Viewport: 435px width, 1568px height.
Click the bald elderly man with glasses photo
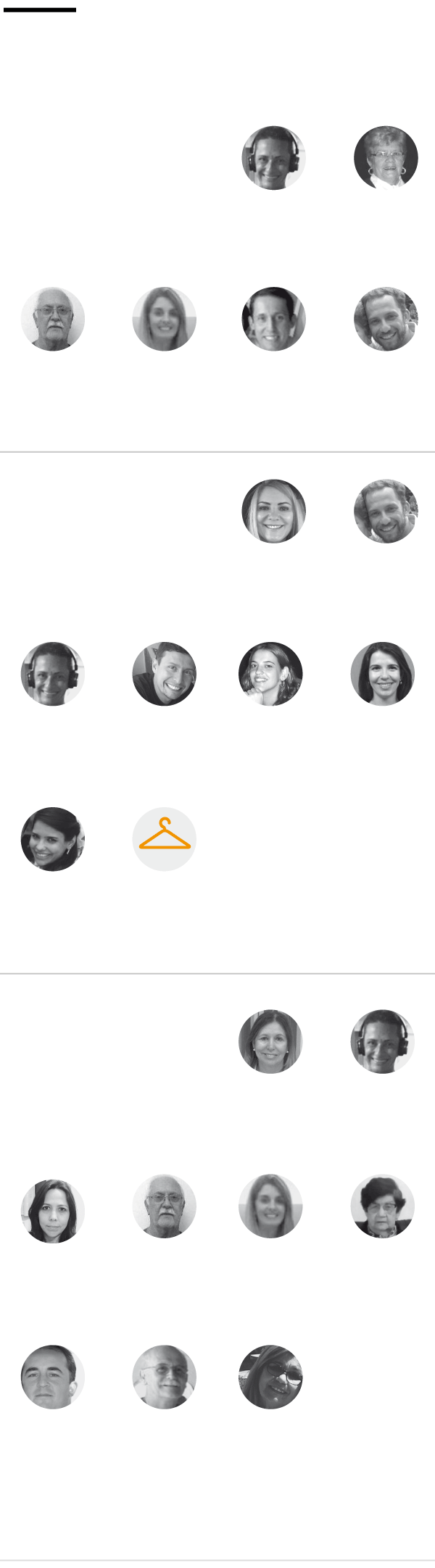pos(165,1377)
